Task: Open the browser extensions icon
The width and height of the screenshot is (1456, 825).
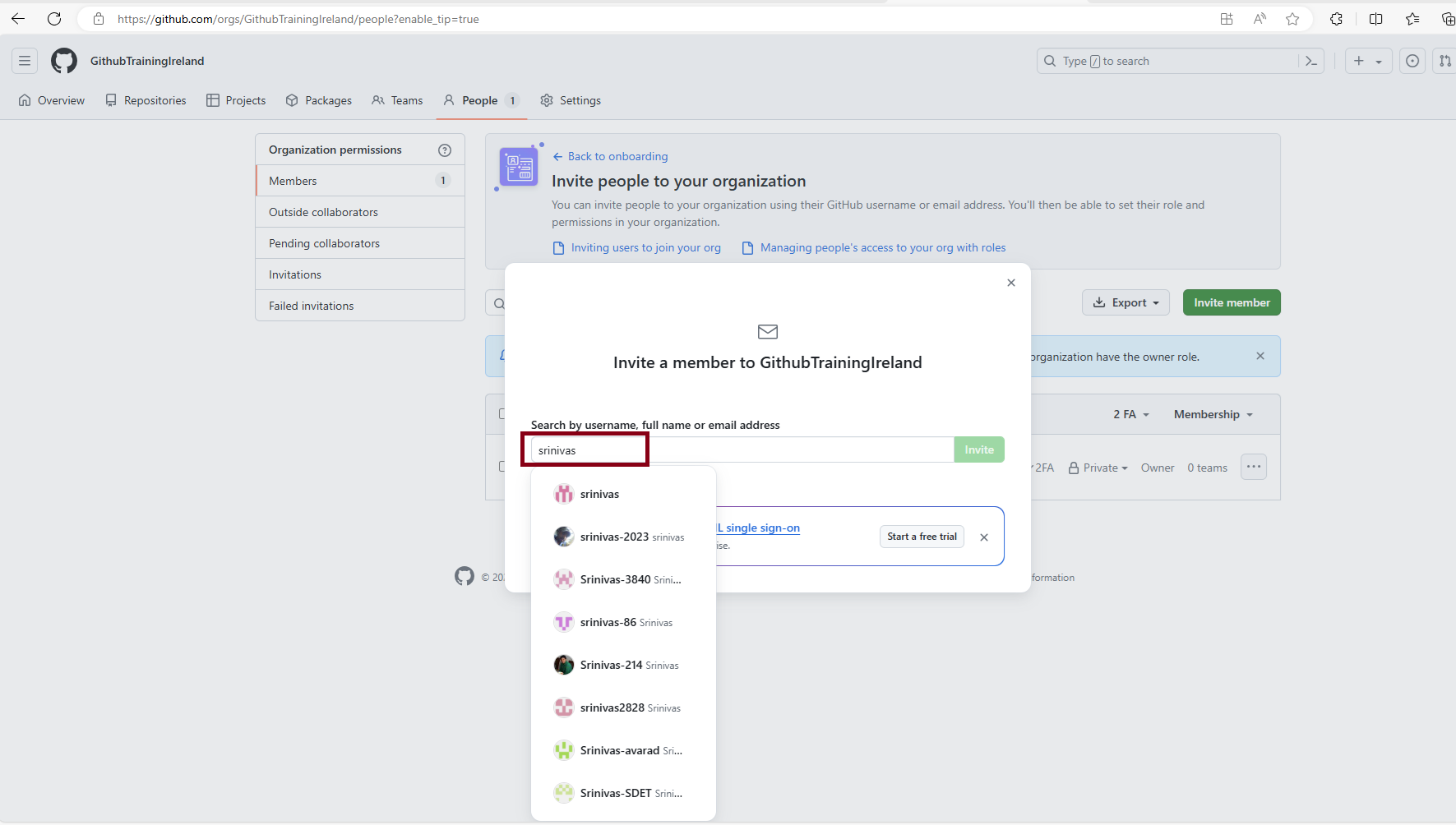Action: (x=1337, y=19)
